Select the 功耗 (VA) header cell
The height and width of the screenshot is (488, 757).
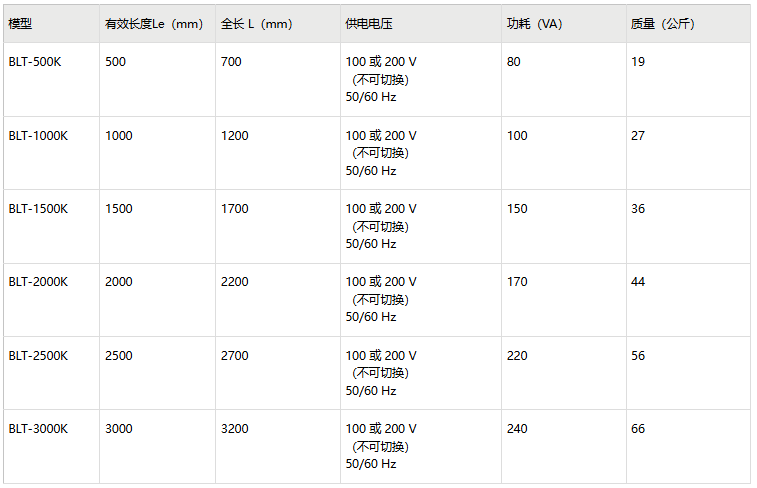(534, 24)
